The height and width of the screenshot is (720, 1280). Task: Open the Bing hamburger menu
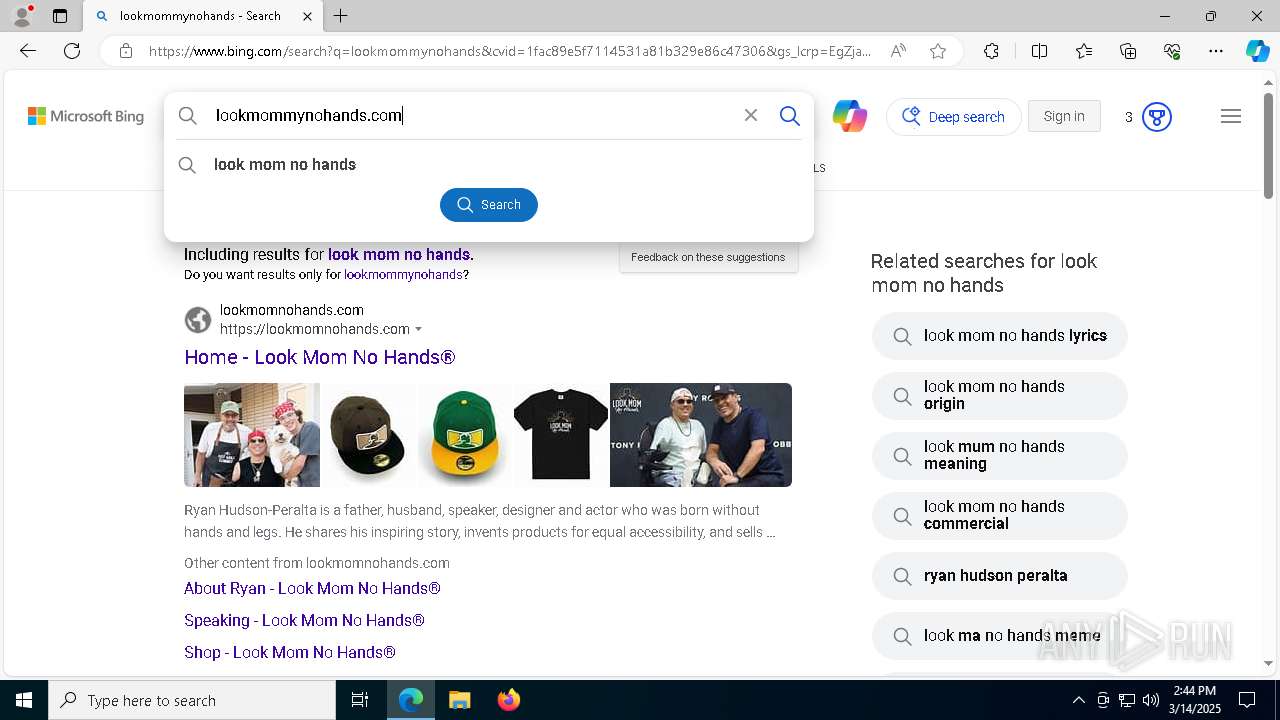coord(1231,116)
